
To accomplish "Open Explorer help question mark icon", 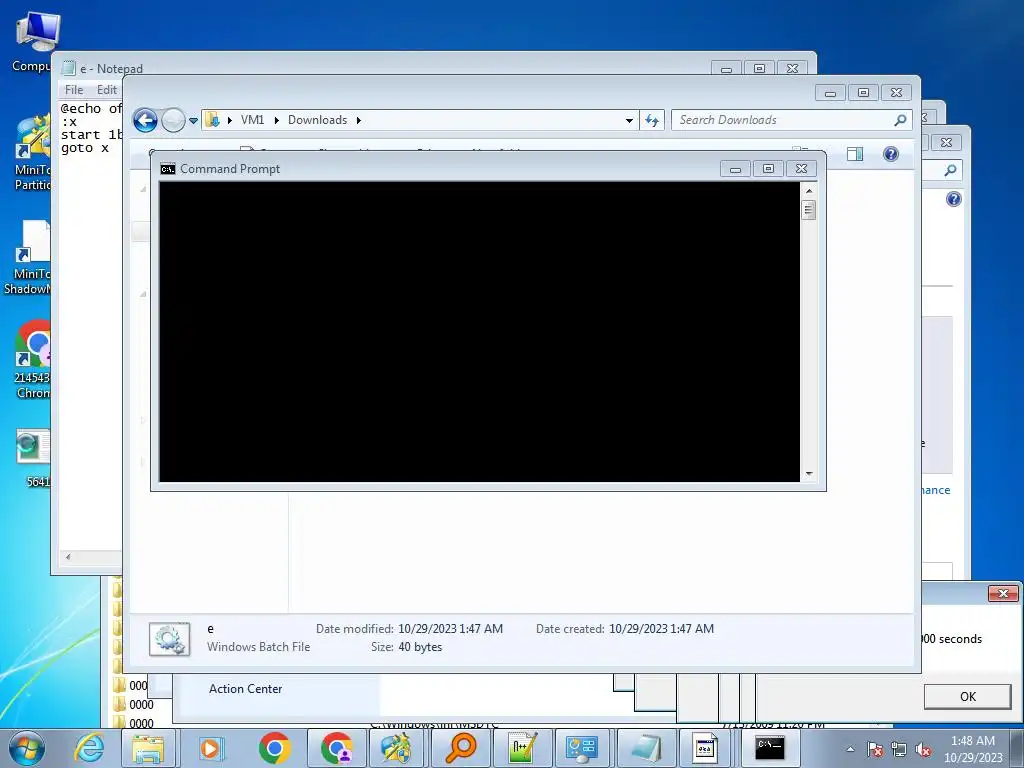I will click(x=891, y=154).
